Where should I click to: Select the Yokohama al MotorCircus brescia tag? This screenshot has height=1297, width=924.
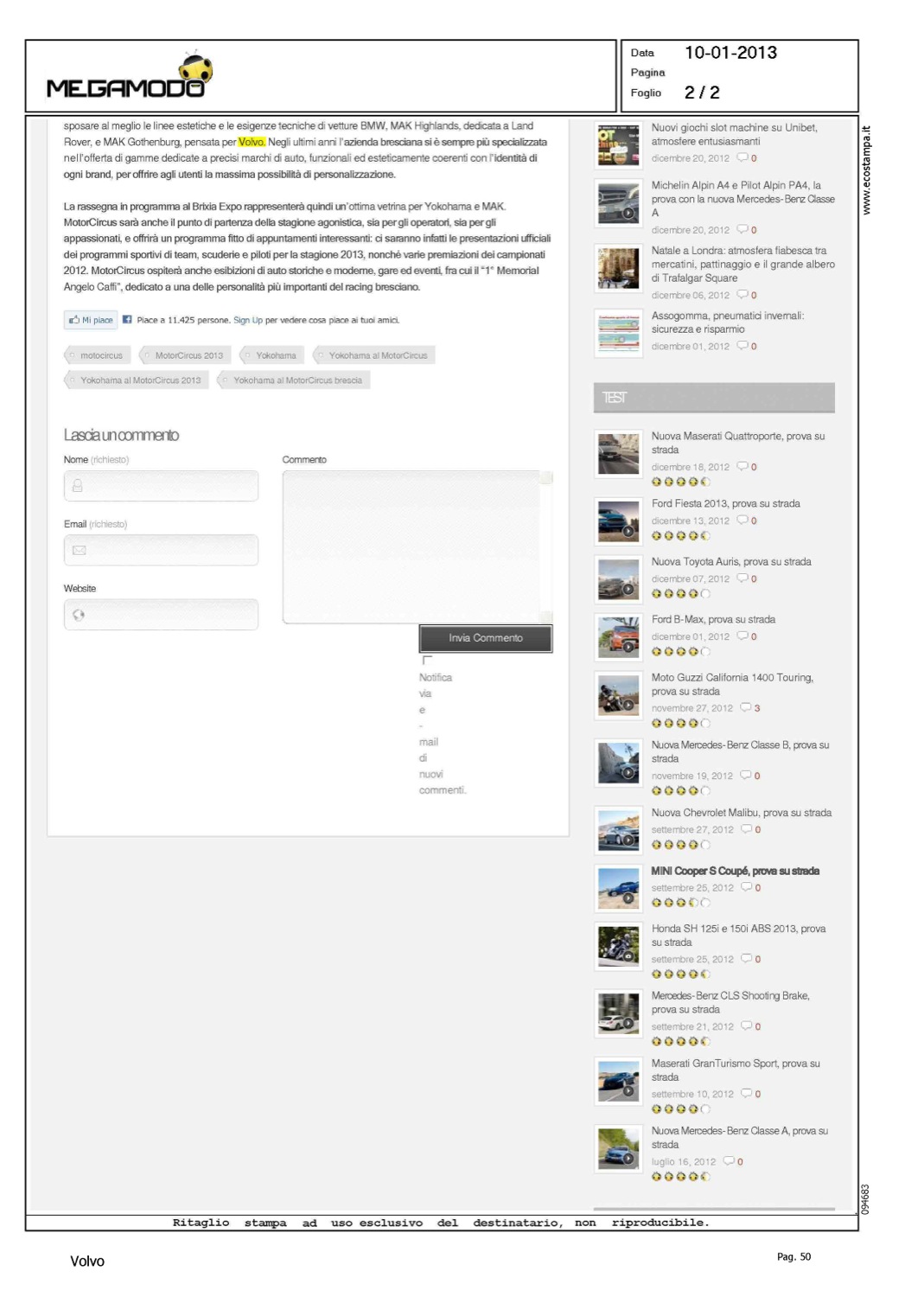point(295,380)
